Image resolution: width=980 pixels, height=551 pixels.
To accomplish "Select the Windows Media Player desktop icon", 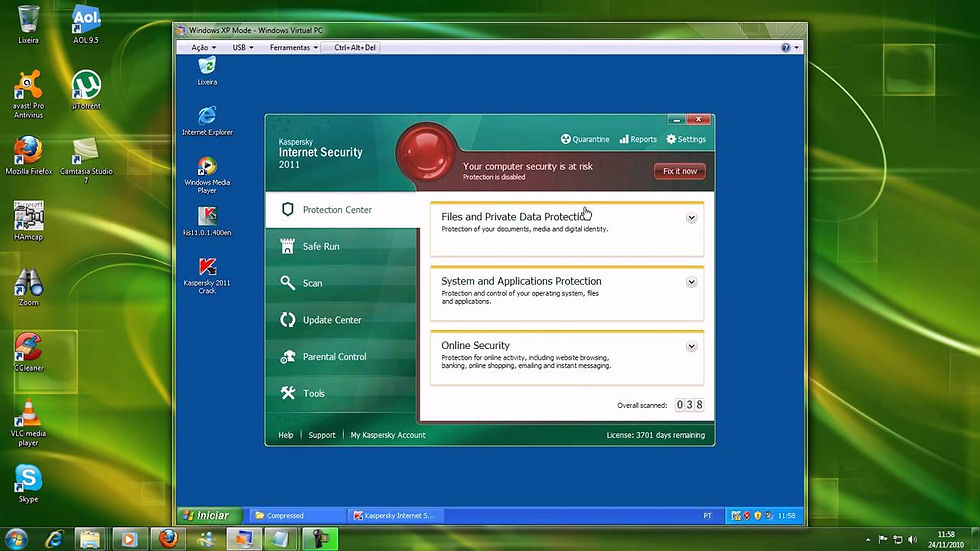I will point(207,175).
